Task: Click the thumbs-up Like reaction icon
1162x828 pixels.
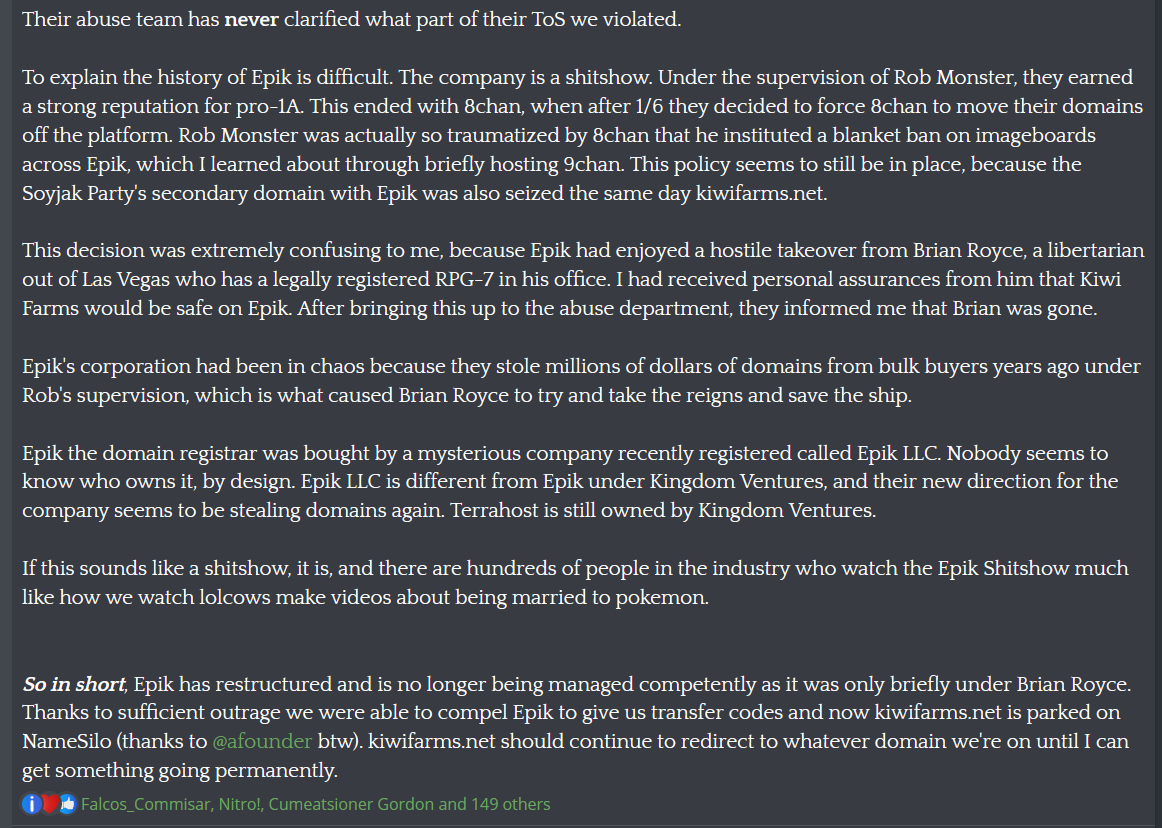Action: [67, 804]
